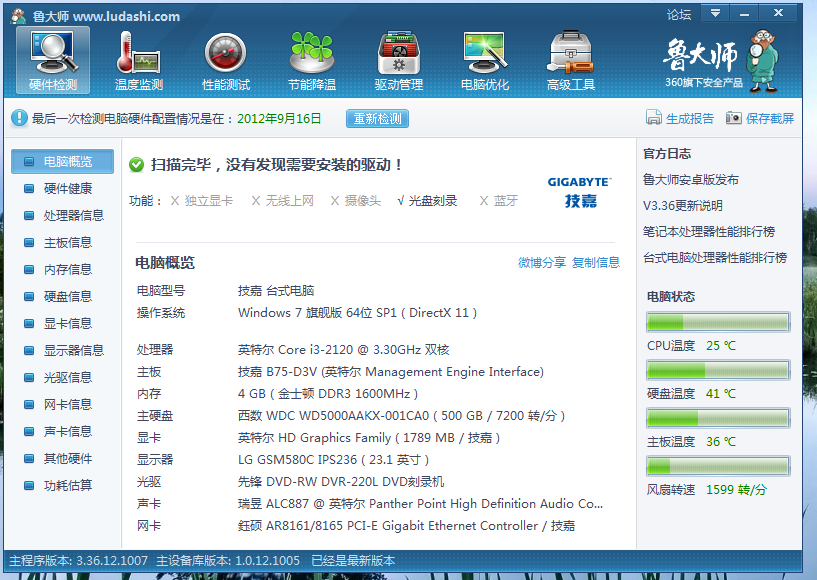The width and height of the screenshot is (817, 580).
Task: Click 已经是最新版本 in the status bar
Action: (x=353, y=561)
